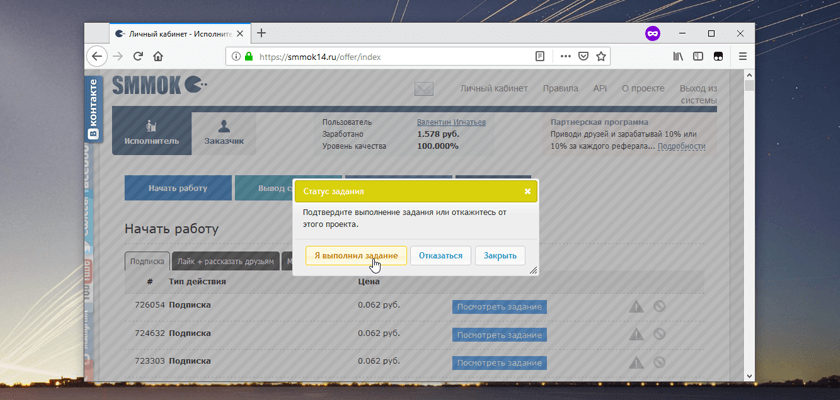Close the 'Статус задания' dialog with X
The width and height of the screenshot is (840, 400).
[527, 191]
